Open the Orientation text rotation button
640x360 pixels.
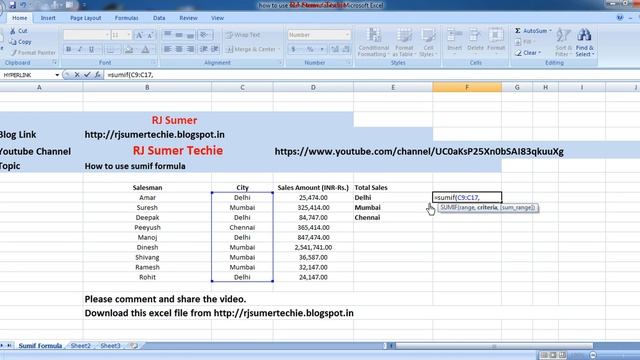(205, 35)
